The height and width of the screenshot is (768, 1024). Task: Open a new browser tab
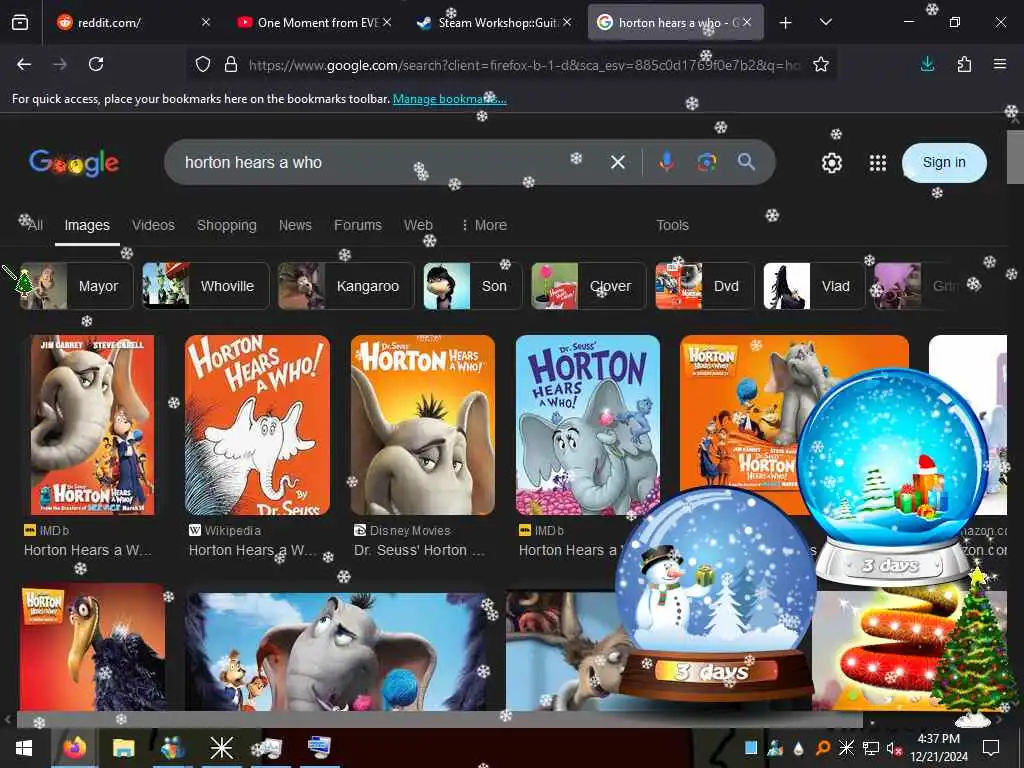[x=786, y=23]
